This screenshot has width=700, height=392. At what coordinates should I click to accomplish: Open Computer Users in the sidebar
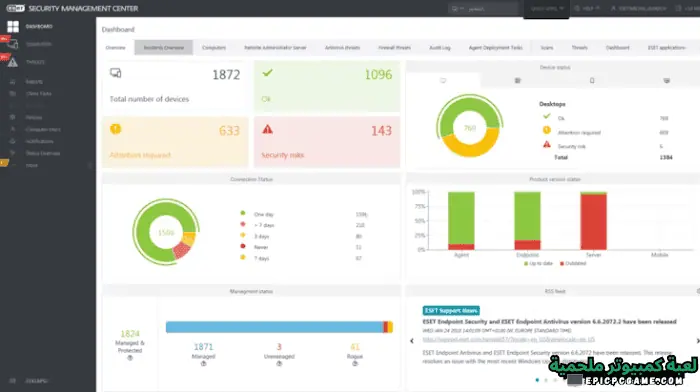point(43,129)
